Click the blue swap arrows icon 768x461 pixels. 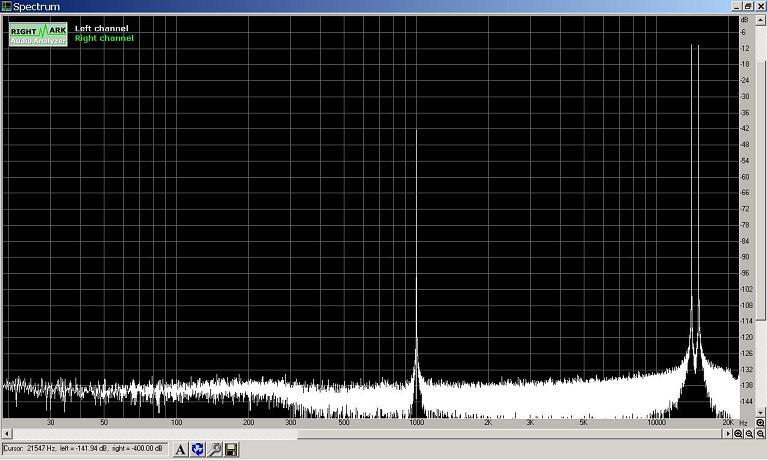click(197, 450)
